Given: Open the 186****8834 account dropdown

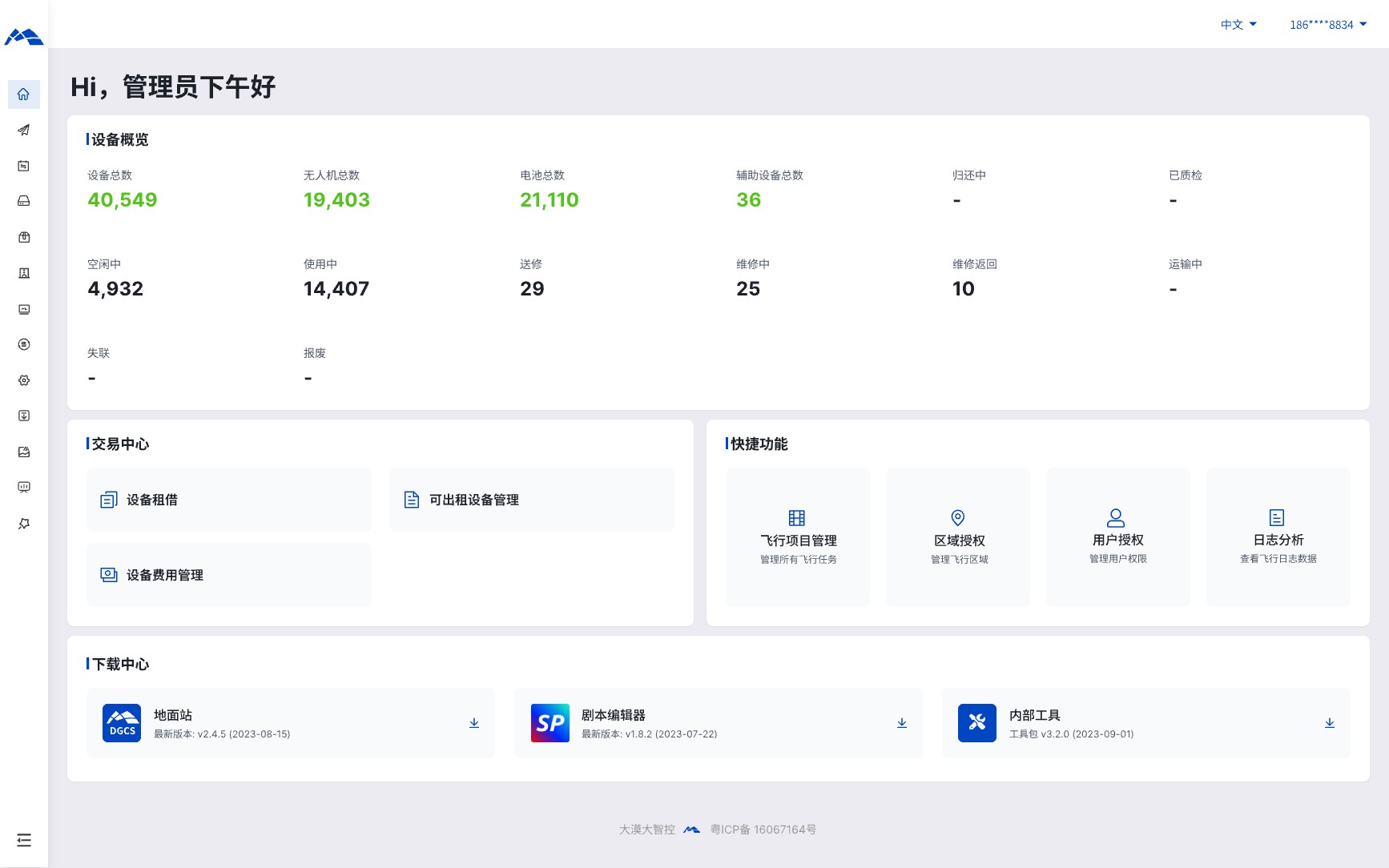Looking at the screenshot, I should click(1328, 25).
